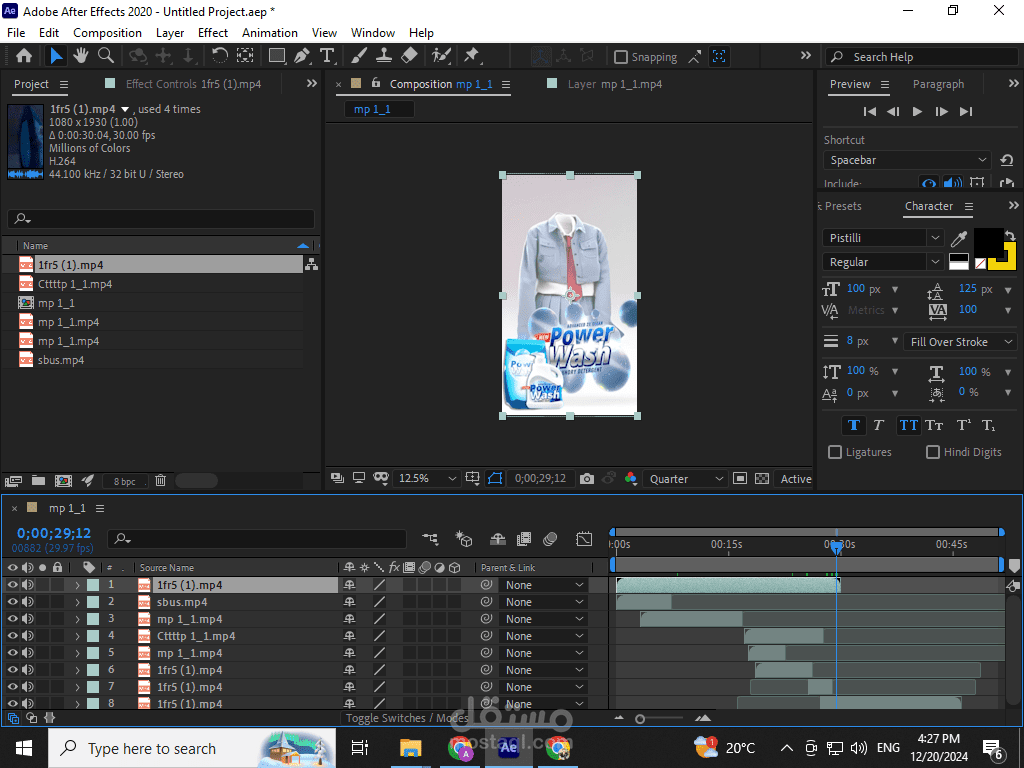1024x768 pixels.
Task: Activate the Horizontal Type tool
Action: pos(327,56)
